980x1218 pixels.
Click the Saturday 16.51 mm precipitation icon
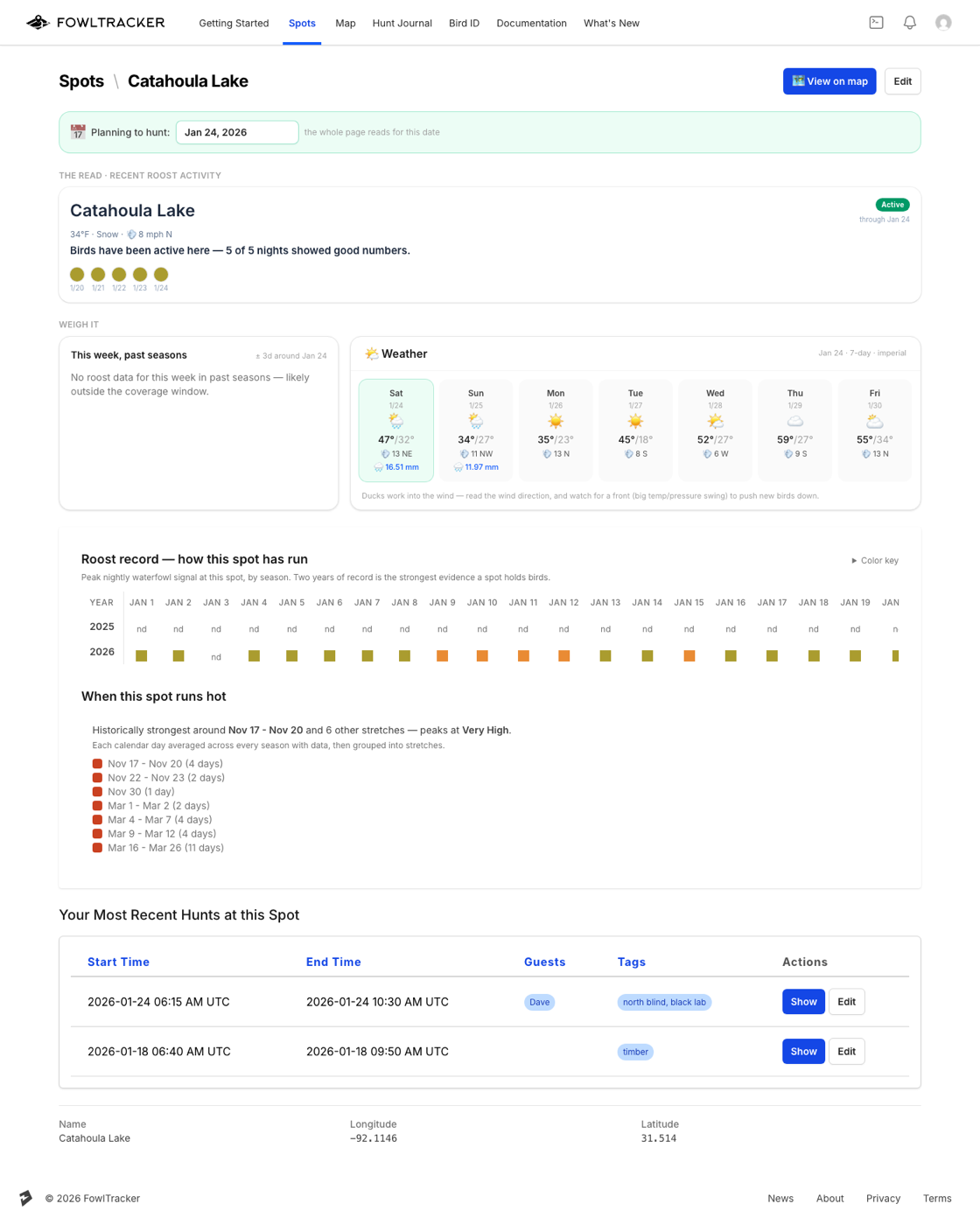coord(379,467)
